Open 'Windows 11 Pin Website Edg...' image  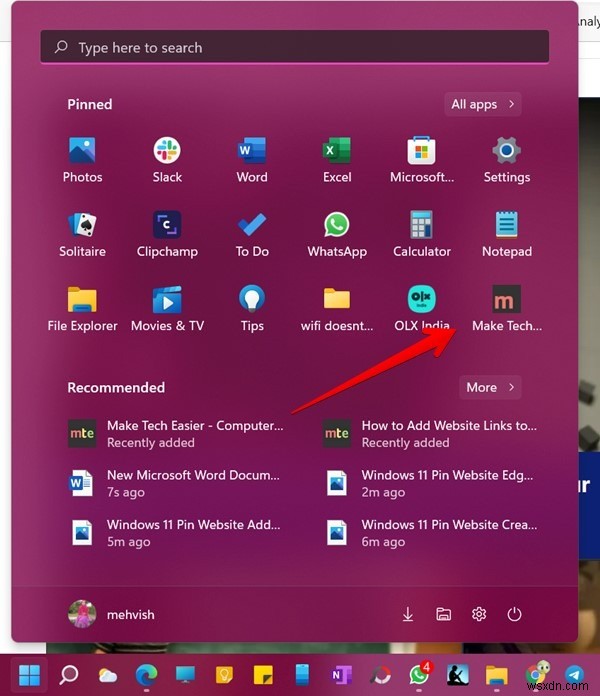(431, 483)
